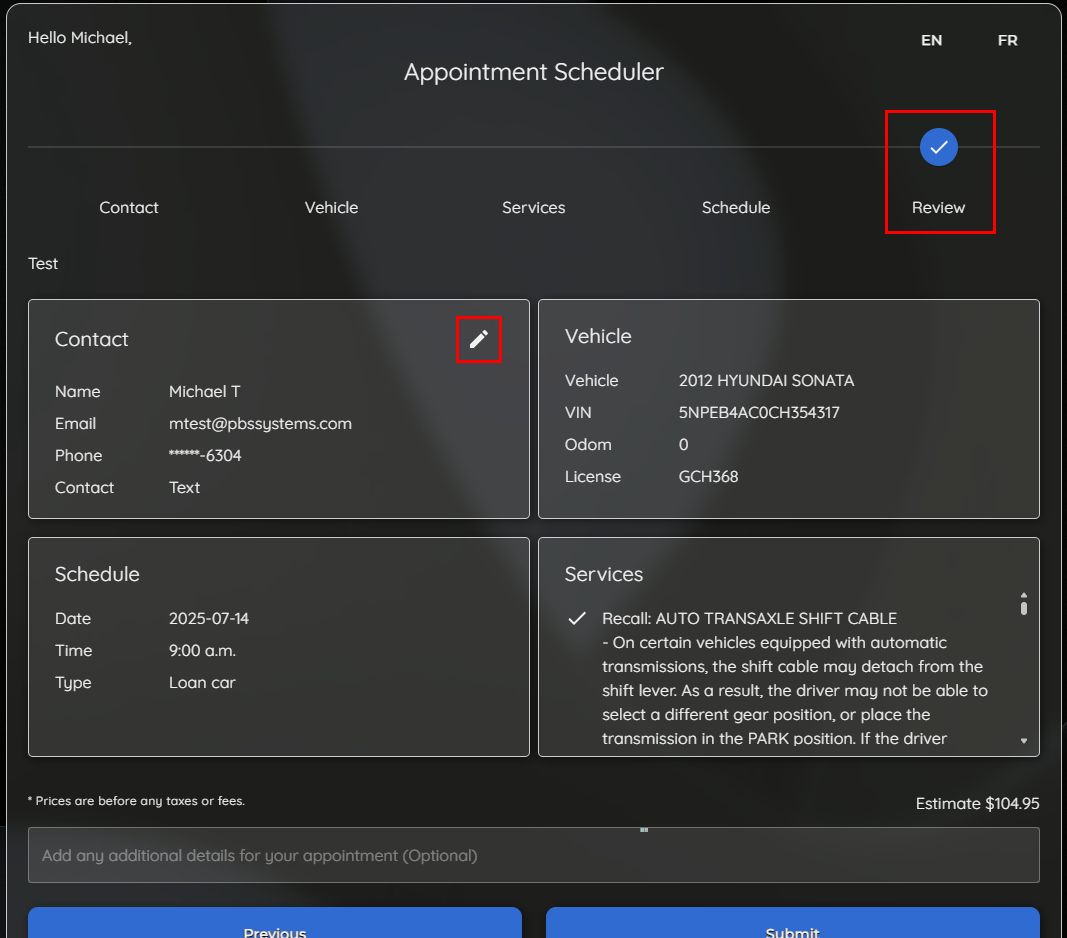Click the Services list scroll-down arrow
The width and height of the screenshot is (1067, 938).
coord(1023,741)
